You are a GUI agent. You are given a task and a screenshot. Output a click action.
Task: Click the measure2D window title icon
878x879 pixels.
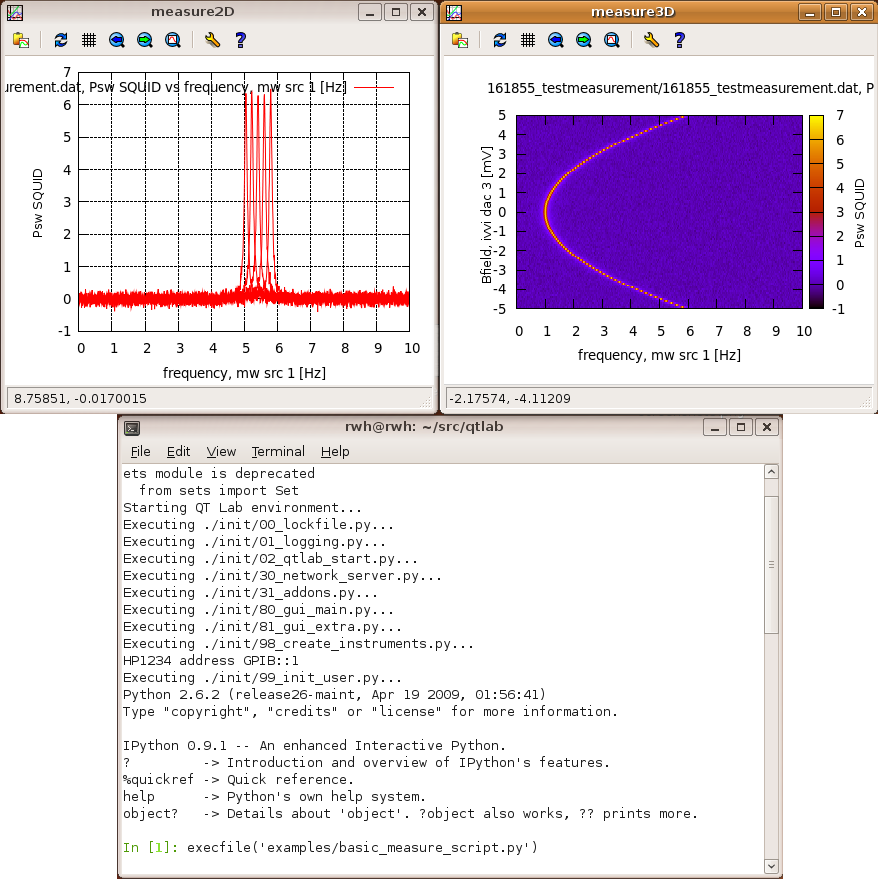(x=15, y=12)
